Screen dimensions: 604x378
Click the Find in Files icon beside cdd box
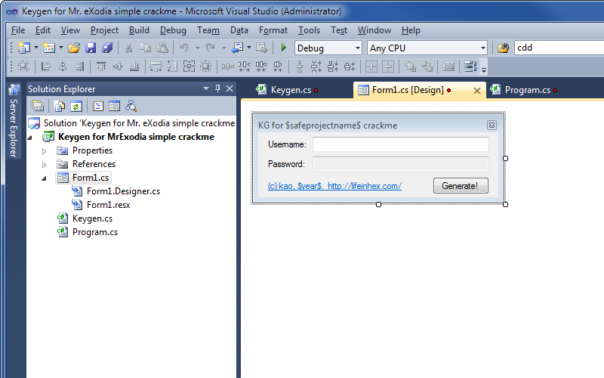(x=503, y=48)
